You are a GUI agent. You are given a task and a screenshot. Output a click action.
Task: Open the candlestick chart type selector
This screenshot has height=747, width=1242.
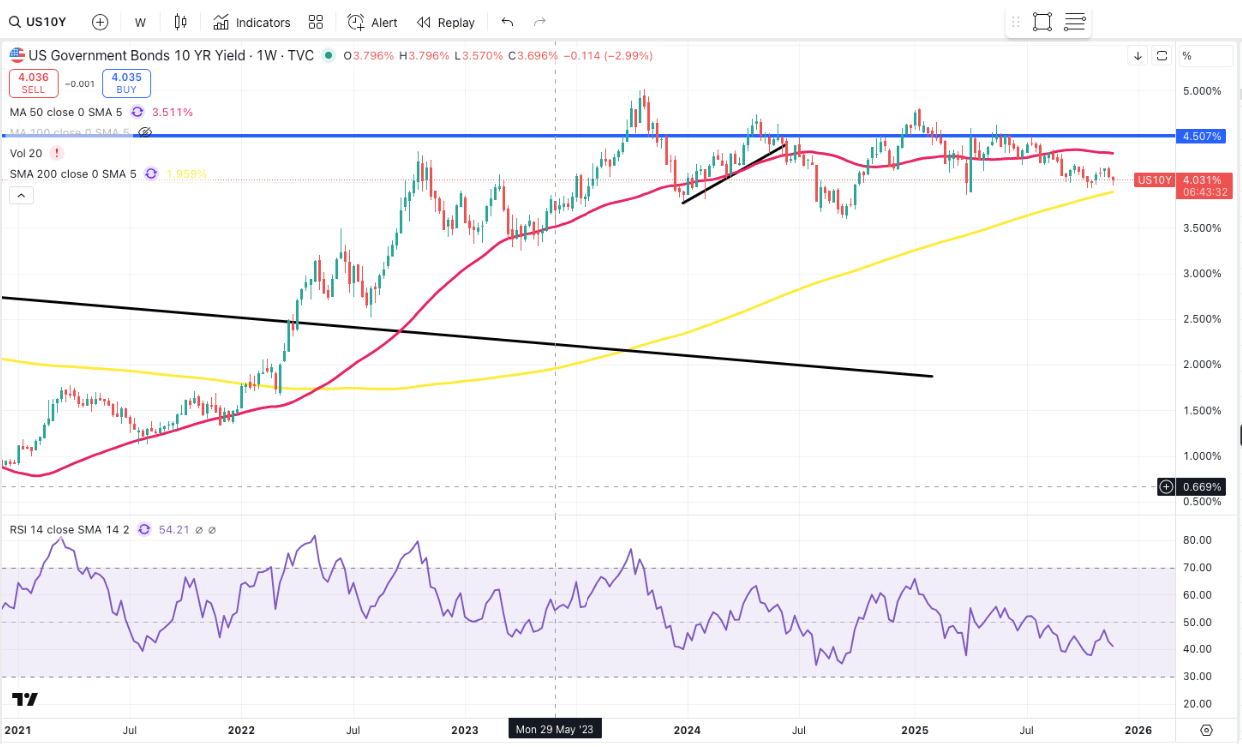pyautogui.click(x=180, y=22)
